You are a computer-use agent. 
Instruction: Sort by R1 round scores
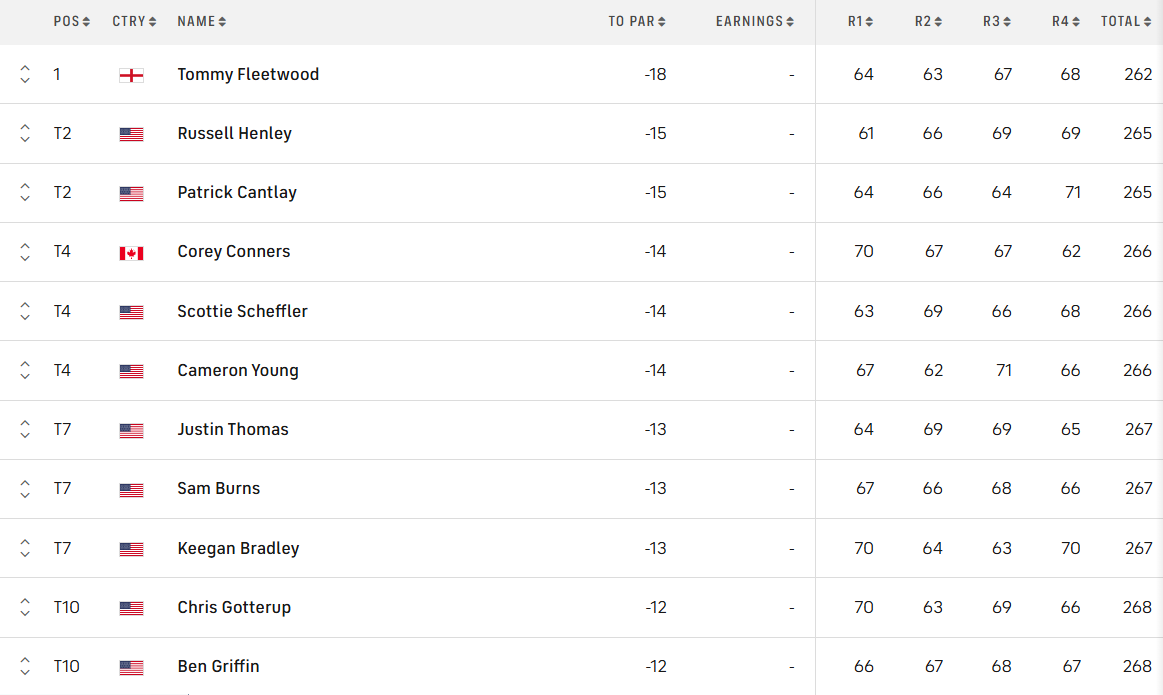pyautogui.click(x=861, y=21)
